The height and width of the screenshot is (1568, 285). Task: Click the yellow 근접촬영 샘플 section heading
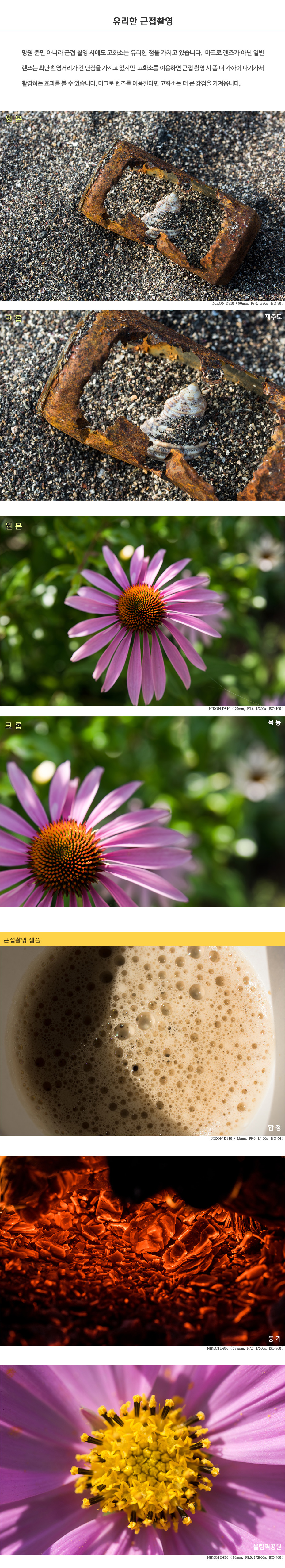(x=22, y=940)
